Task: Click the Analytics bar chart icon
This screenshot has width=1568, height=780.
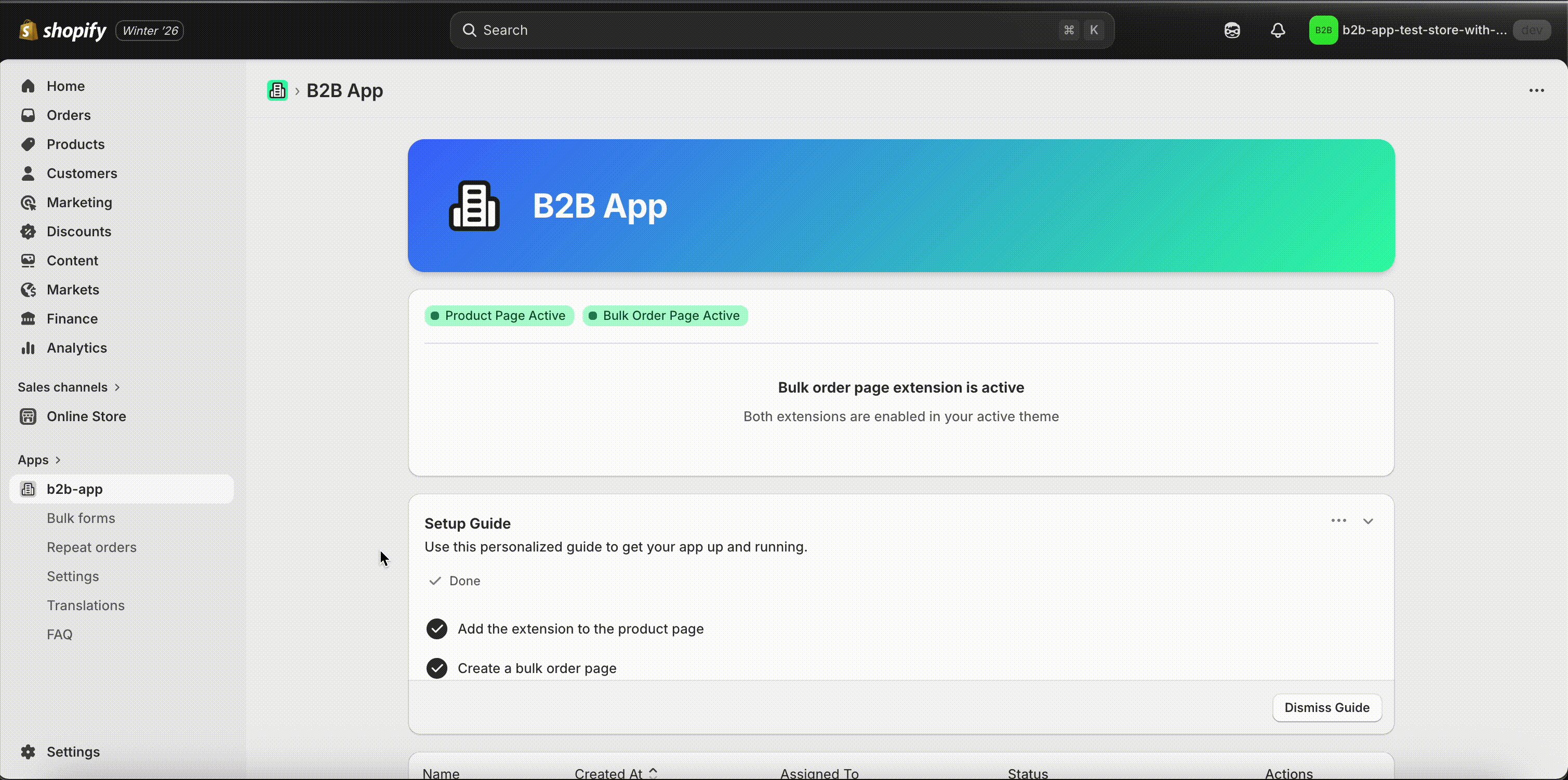Action: [x=28, y=348]
